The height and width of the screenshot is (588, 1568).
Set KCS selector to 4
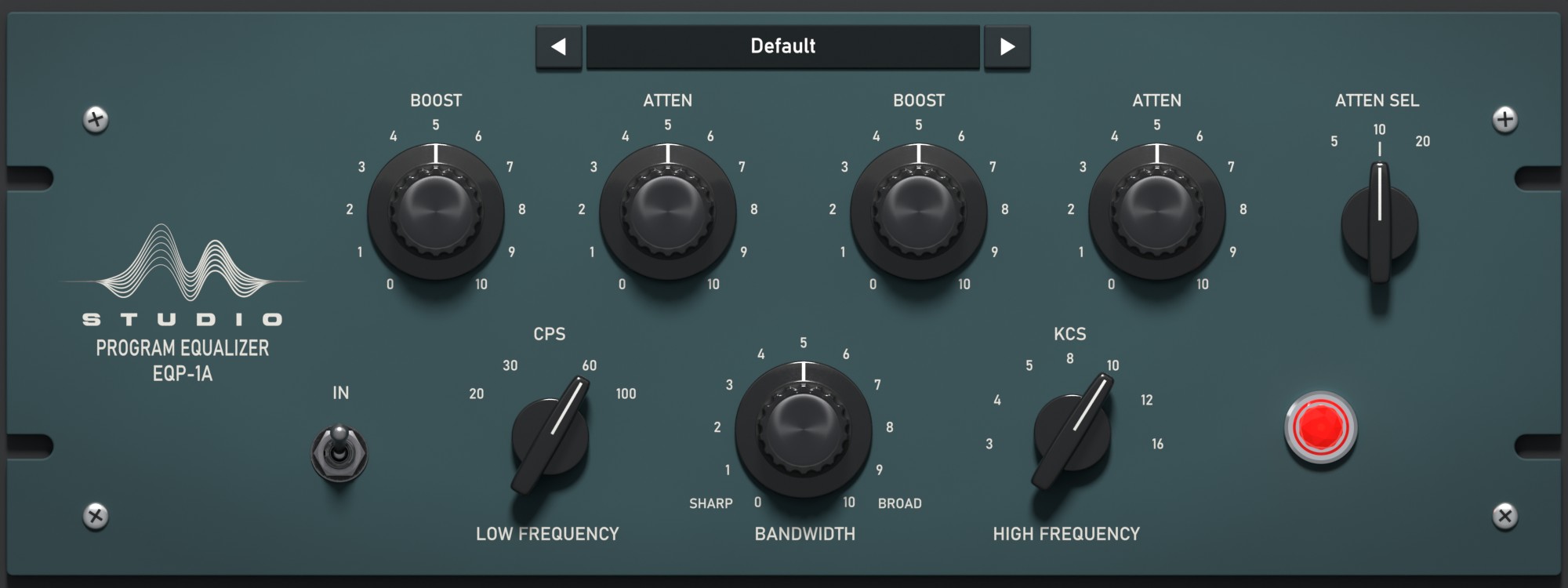[997, 400]
